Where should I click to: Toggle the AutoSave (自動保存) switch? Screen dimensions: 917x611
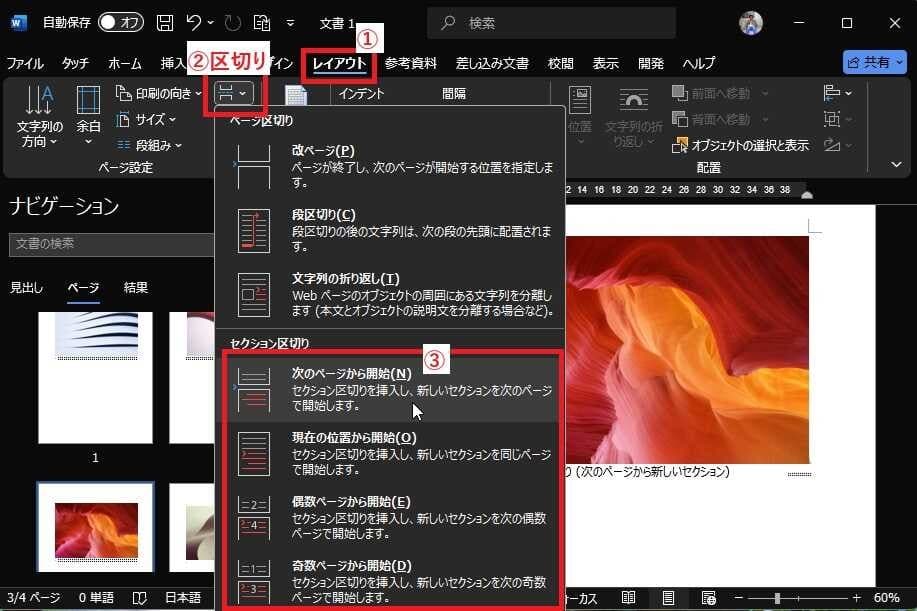click(120, 22)
